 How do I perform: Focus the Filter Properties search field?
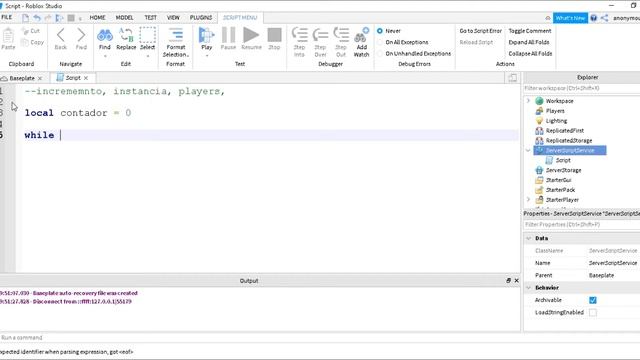tap(581, 224)
